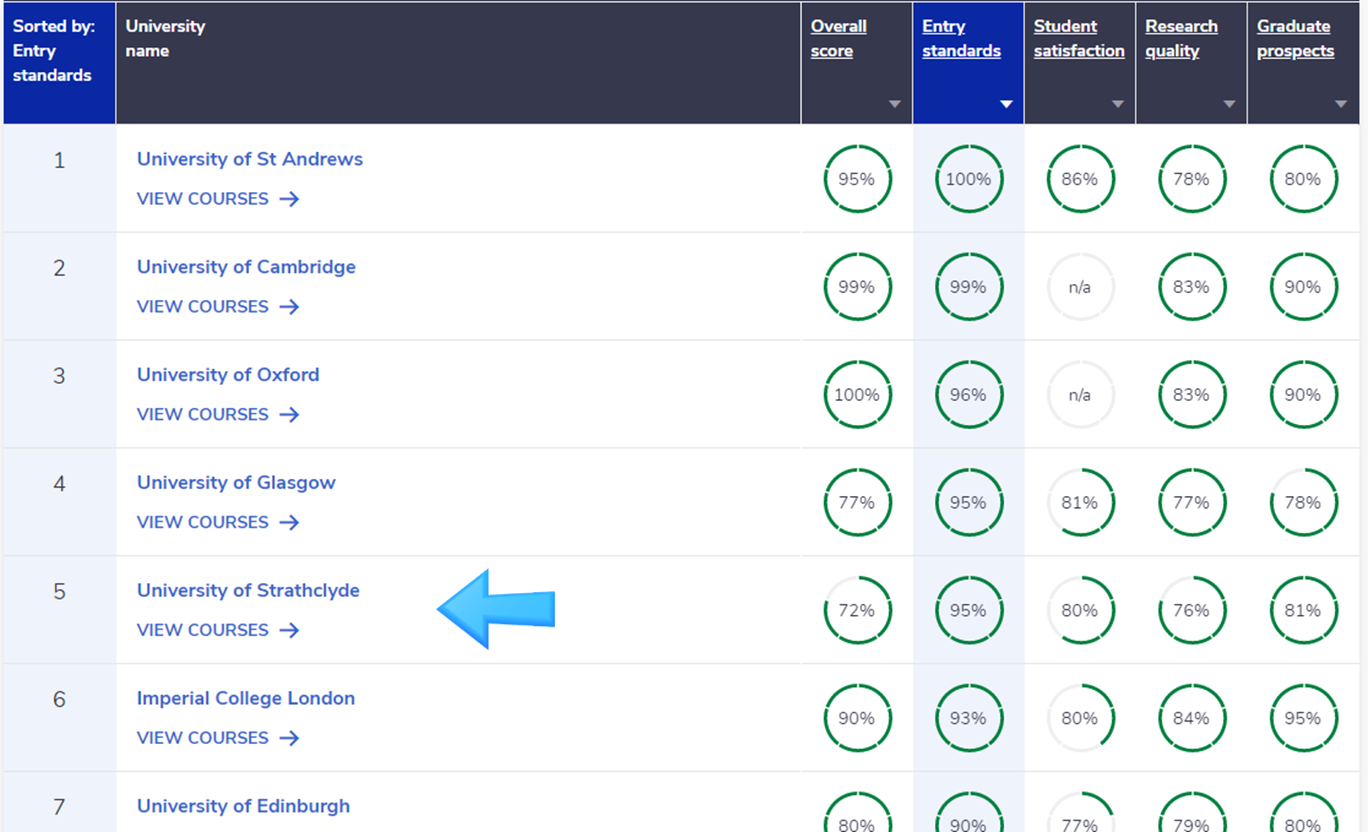Click Cambridge n/a student satisfaction circle
The width and height of the screenshot is (1368, 832).
(1080, 287)
